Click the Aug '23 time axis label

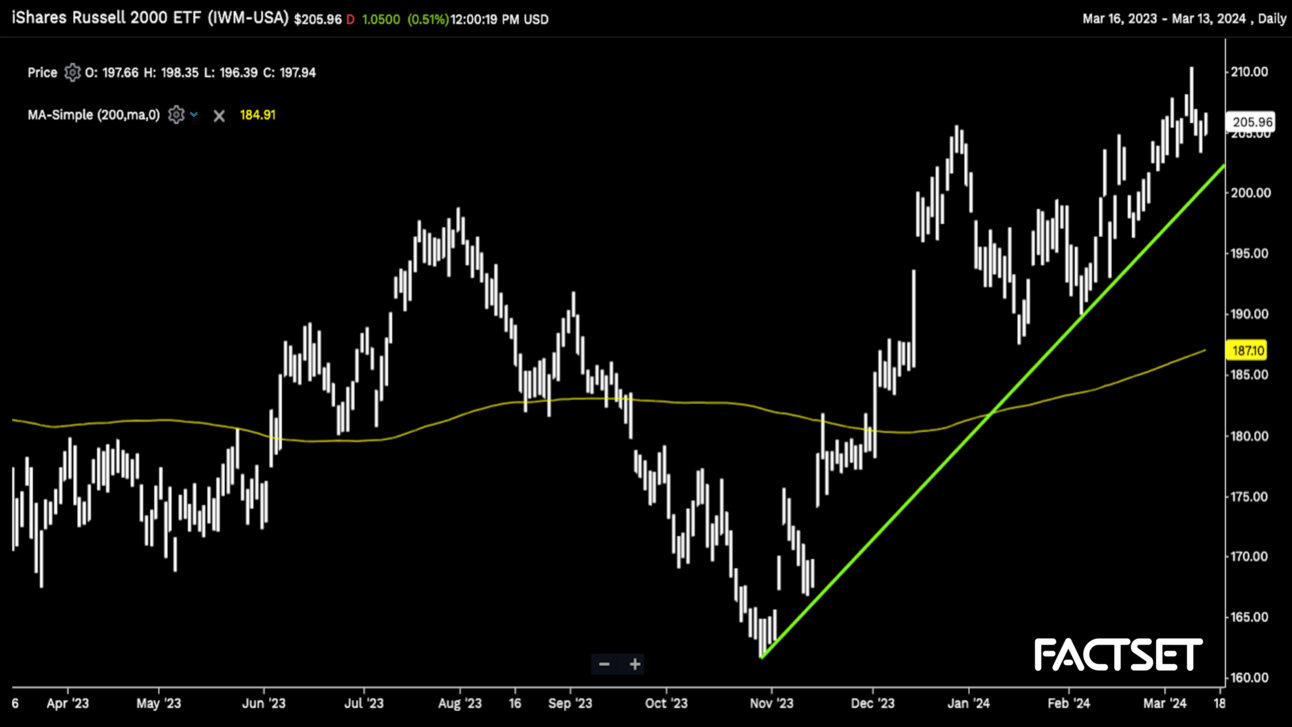click(x=462, y=703)
